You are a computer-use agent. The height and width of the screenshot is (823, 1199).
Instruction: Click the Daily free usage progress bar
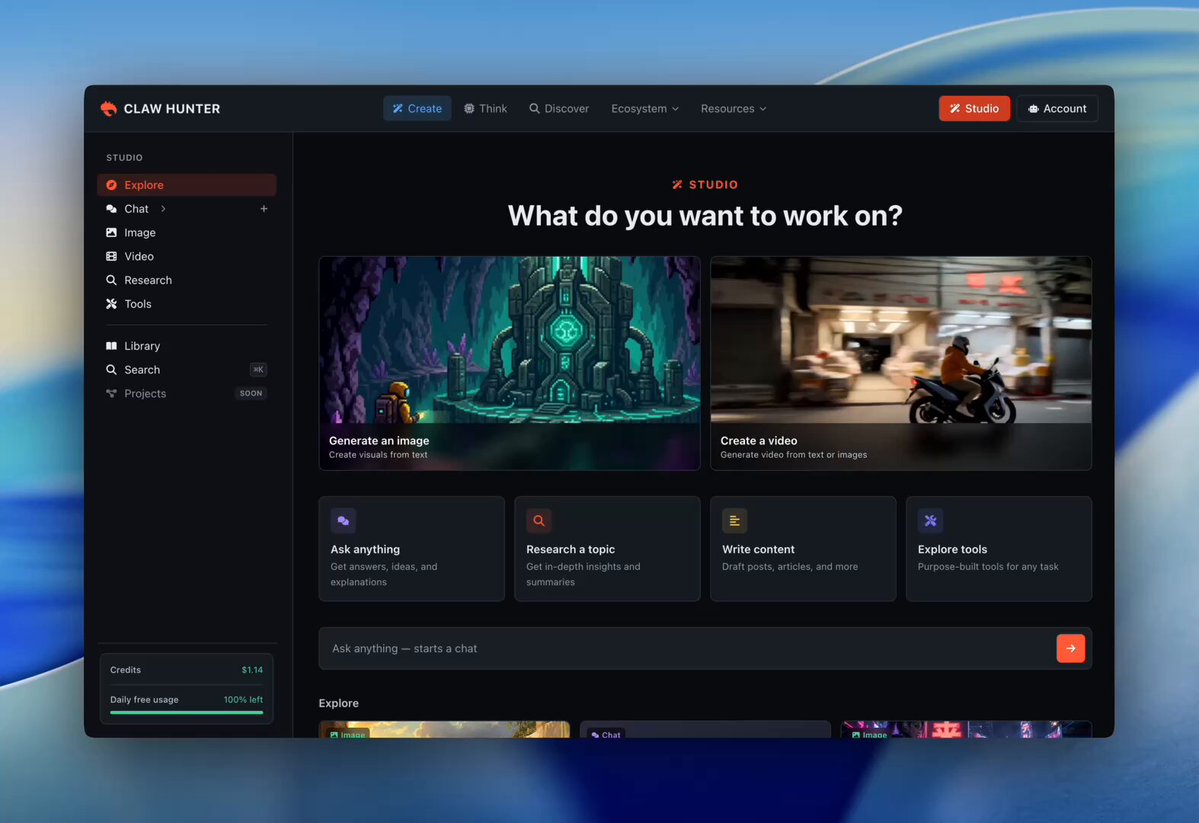tap(187, 712)
